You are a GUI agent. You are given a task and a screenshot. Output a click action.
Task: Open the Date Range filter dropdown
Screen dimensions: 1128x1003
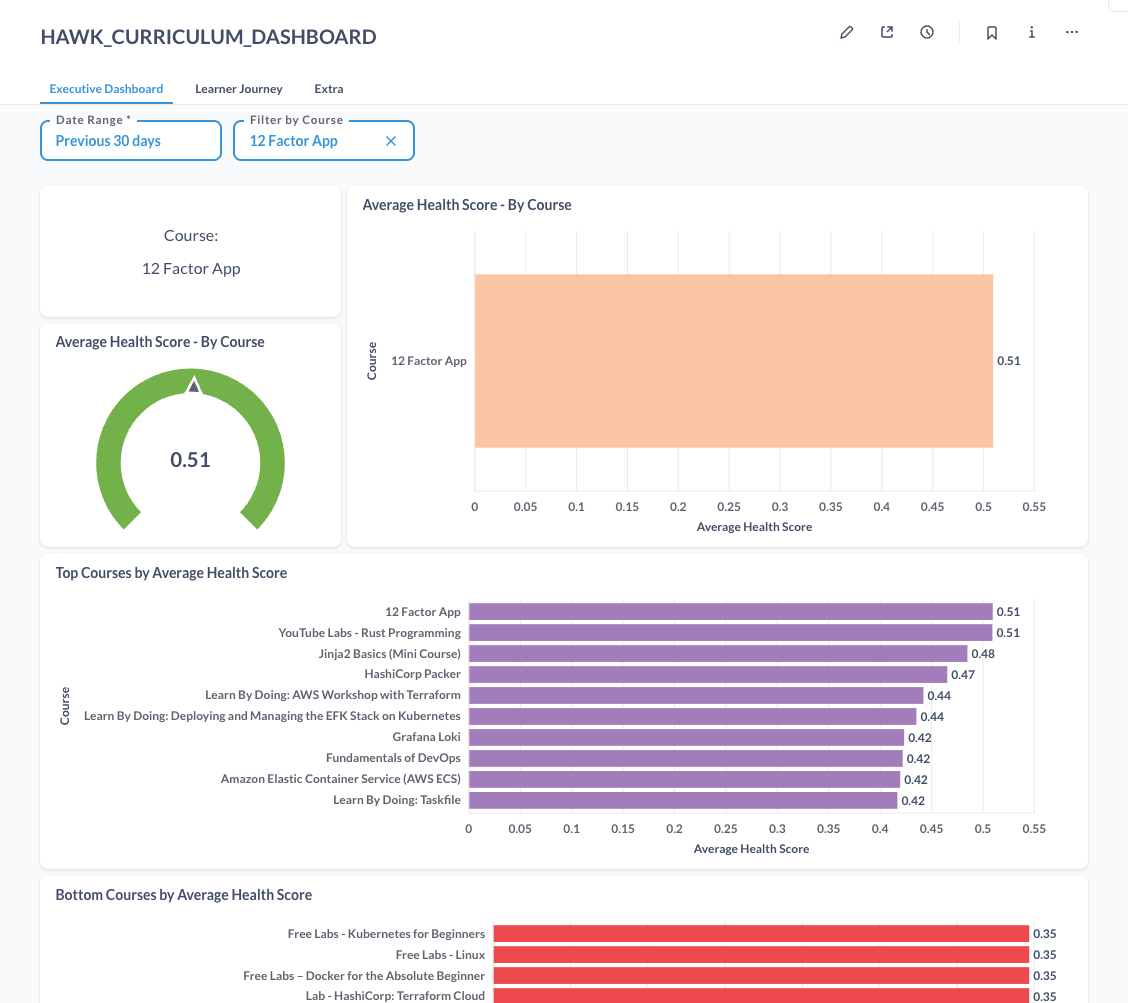[x=131, y=140]
